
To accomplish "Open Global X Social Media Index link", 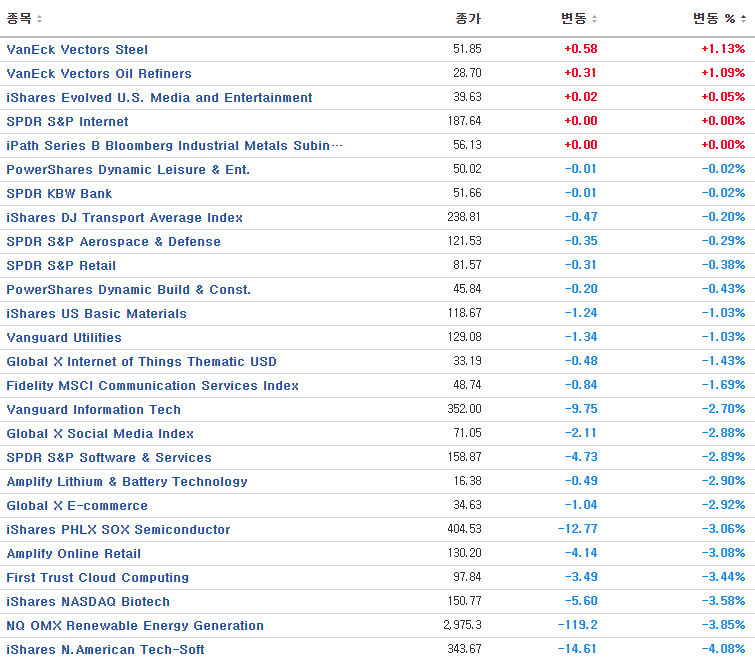I will 100,434.
